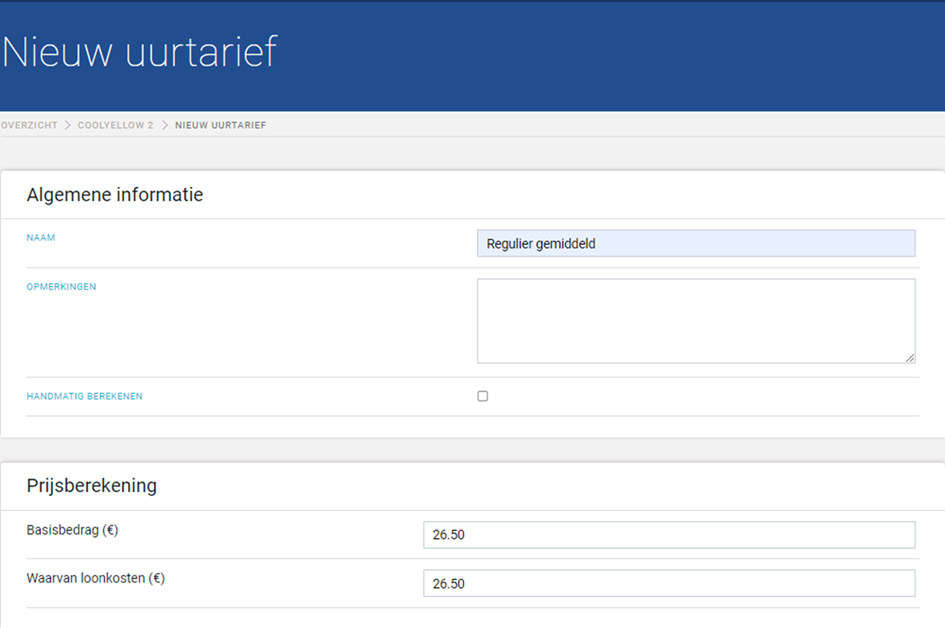
Task: Open the COOLYELLOW 2 breadcrumb
Action: (x=115, y=125)
